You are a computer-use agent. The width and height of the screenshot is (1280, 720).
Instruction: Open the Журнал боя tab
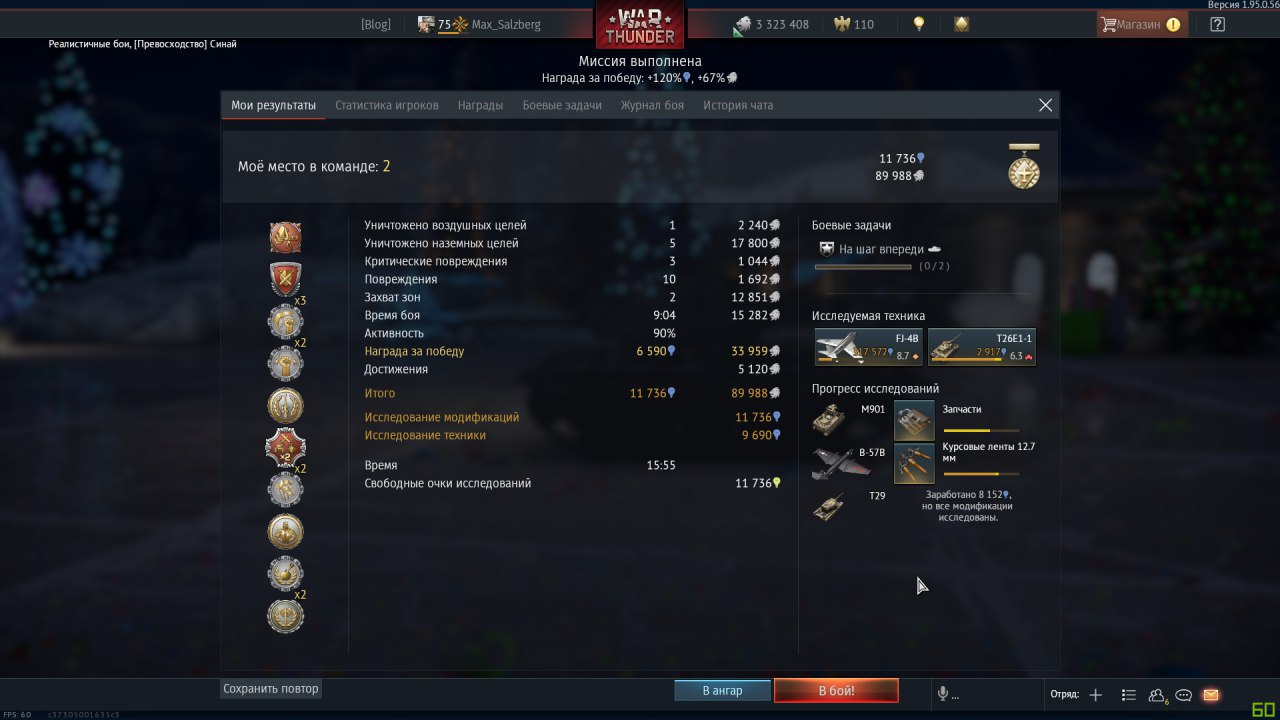click(652, 105)
